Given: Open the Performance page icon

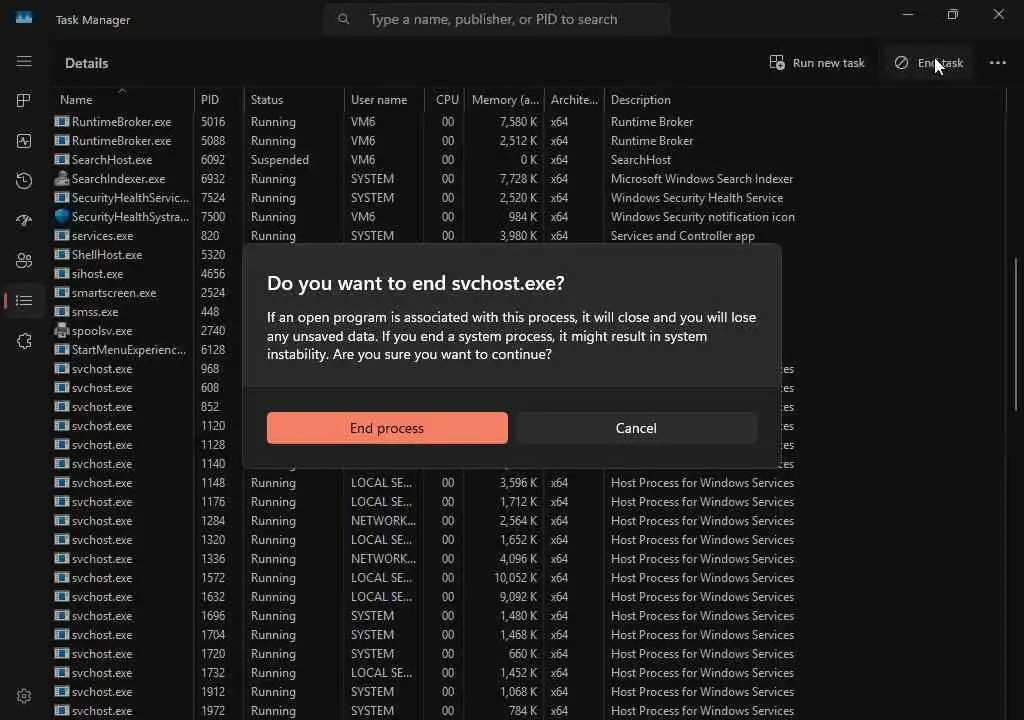Looking at the screenshot, I should click(x=24, y=141).
